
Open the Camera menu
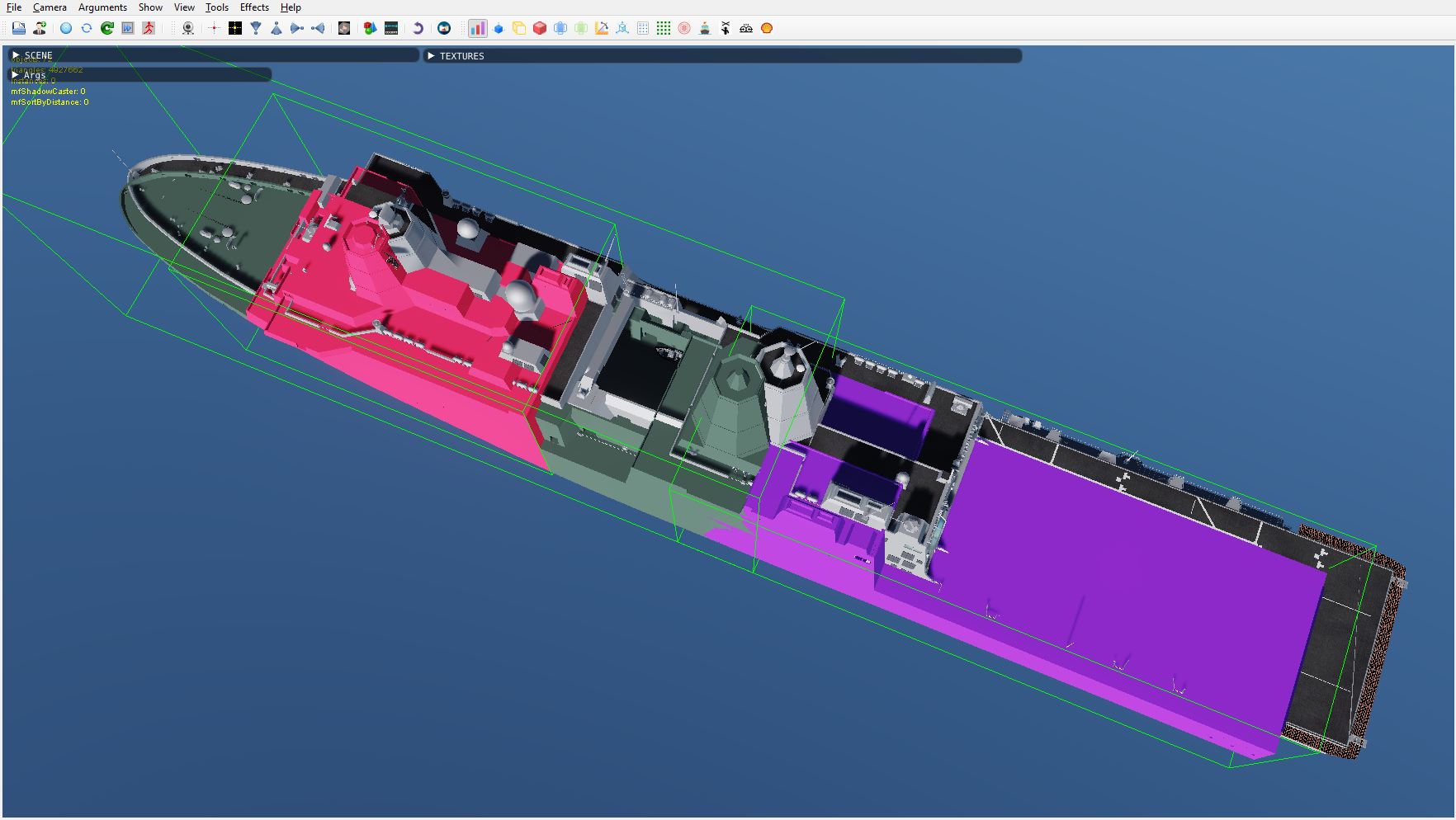[50, 7]
